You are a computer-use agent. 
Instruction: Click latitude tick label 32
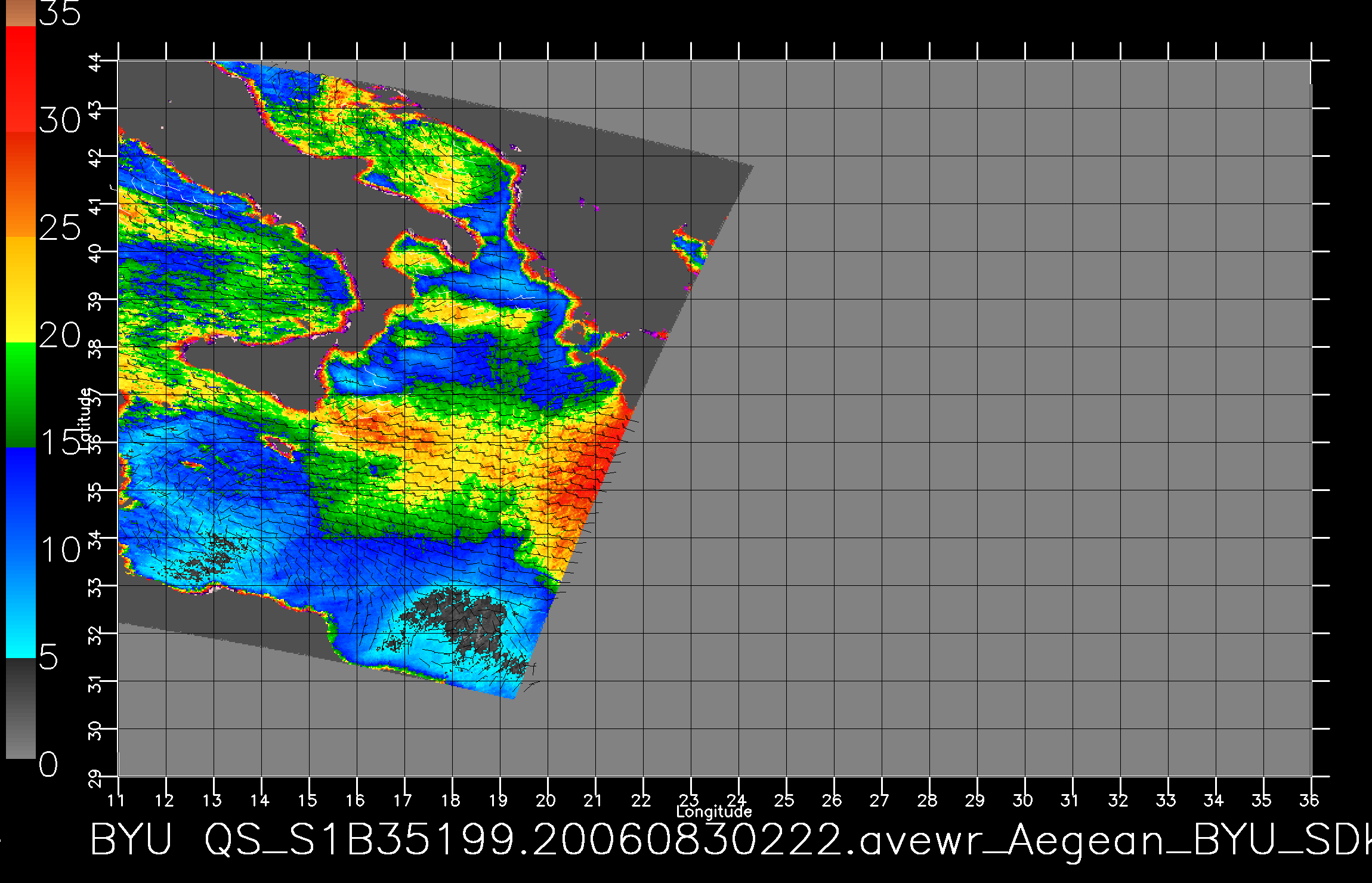point(95,634)
